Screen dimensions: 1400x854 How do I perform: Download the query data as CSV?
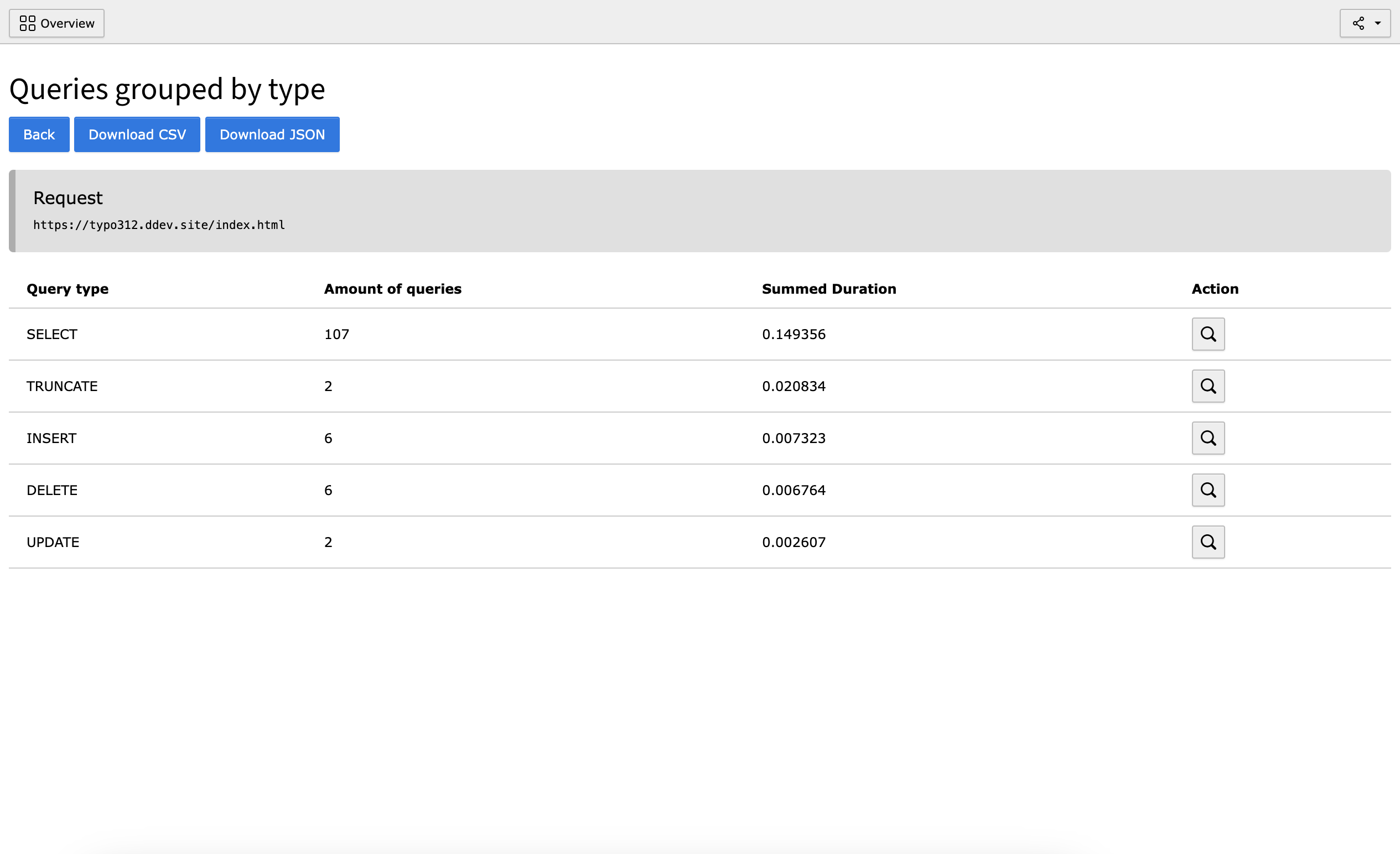point(136,134)
